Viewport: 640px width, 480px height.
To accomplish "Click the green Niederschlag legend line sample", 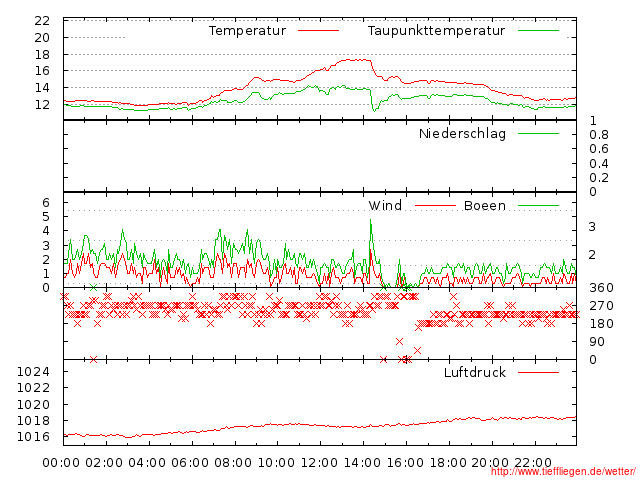I will (x=538, y=133).
